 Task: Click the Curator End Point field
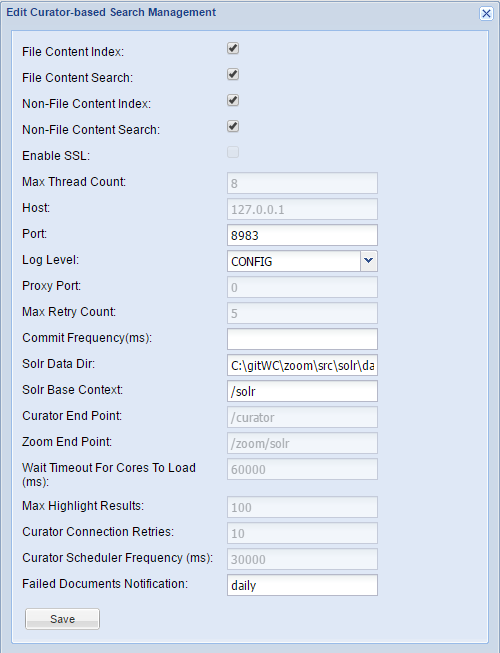pyautogui.click(x=302, y=417)
